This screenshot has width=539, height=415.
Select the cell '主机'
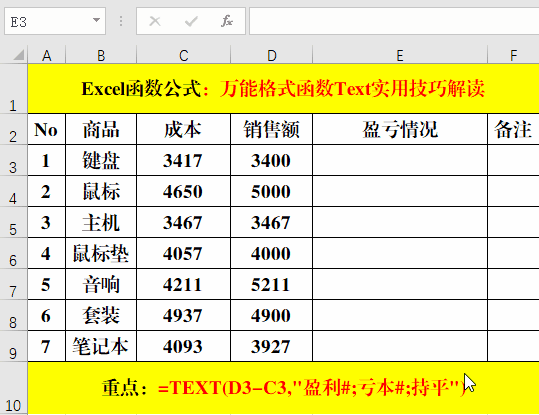coord(101,222)
